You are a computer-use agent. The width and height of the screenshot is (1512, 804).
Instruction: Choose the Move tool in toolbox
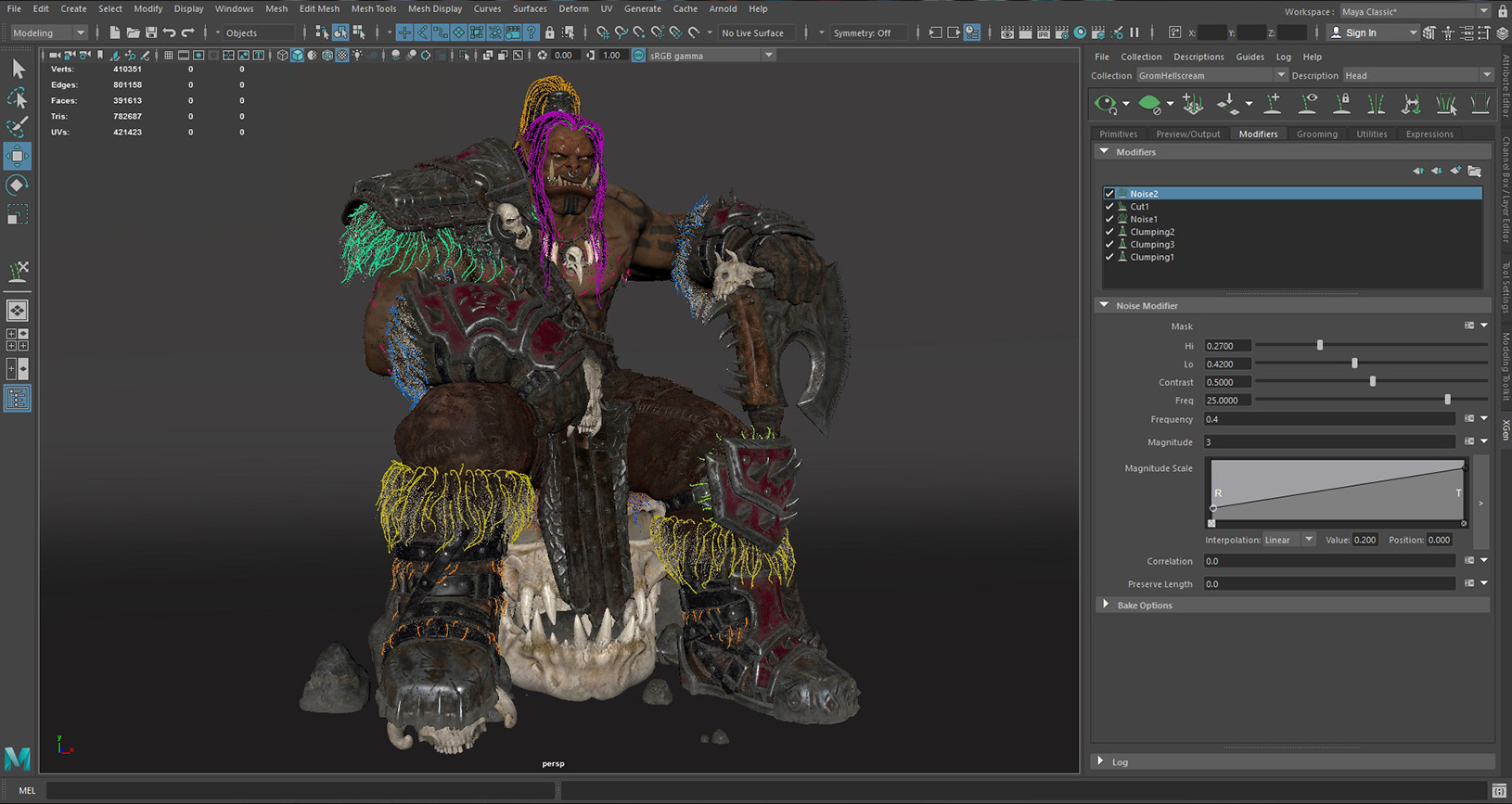[x=18, y=156]
